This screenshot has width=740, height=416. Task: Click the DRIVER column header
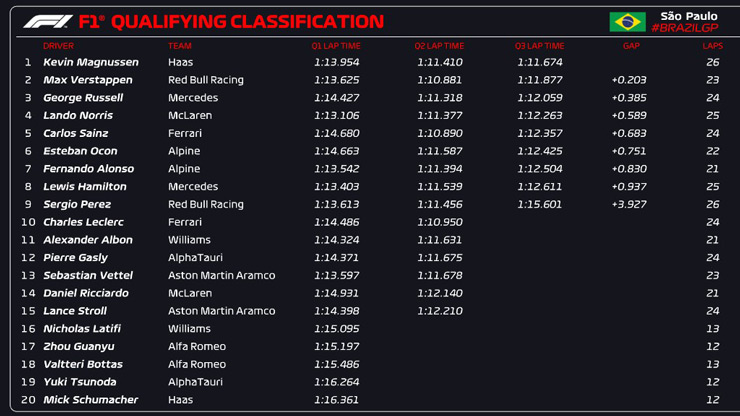pyautogui.click(x=58, y=46)
